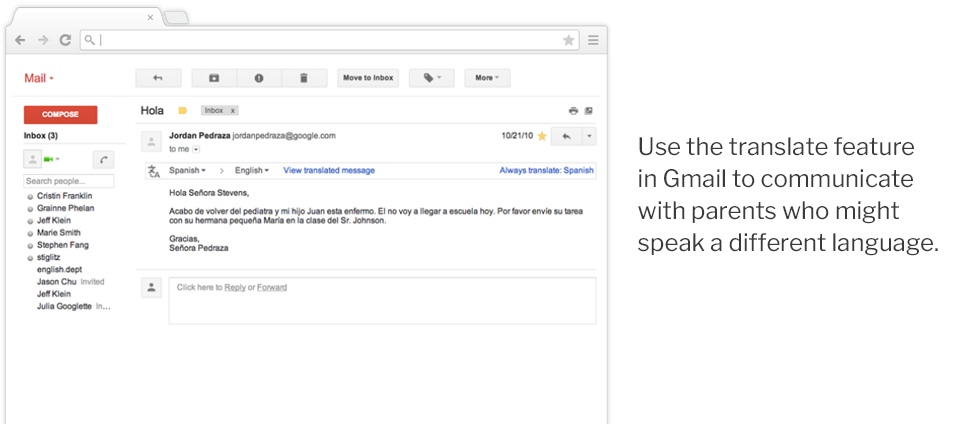953x424 pixels.
Task: Expand the More actions dropdown
Action: 487,77
